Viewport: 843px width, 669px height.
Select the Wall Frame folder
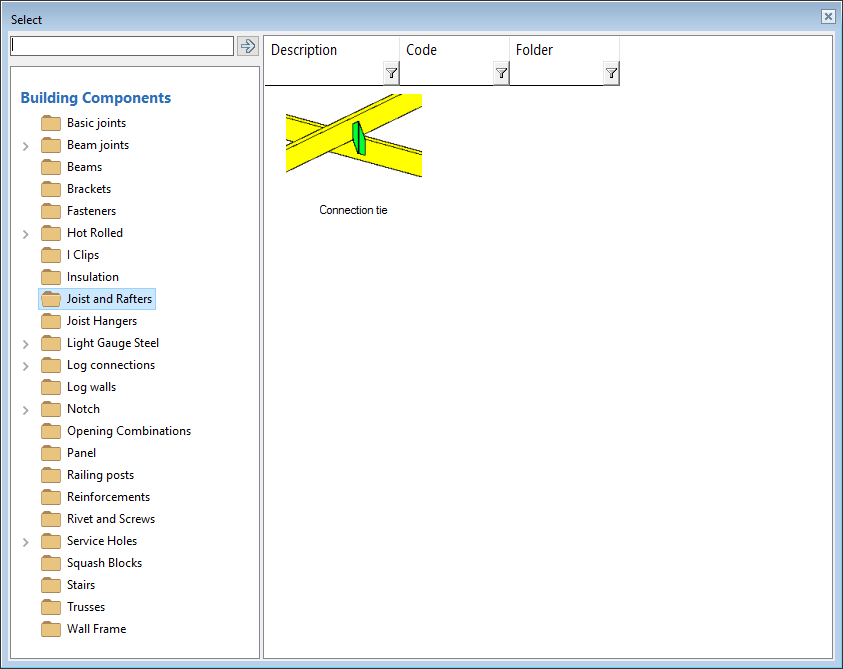[96, 629]
